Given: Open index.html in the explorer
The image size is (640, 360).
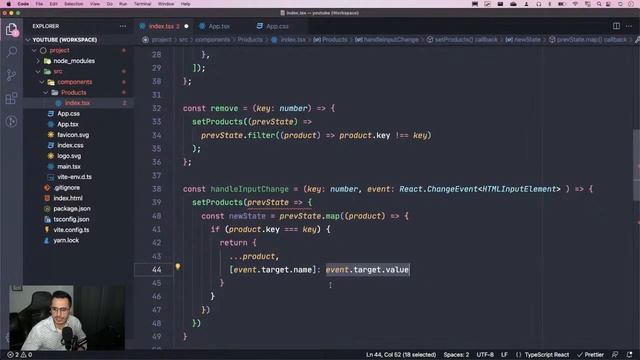Looking at the screenshot, I should tap(78, 198).
